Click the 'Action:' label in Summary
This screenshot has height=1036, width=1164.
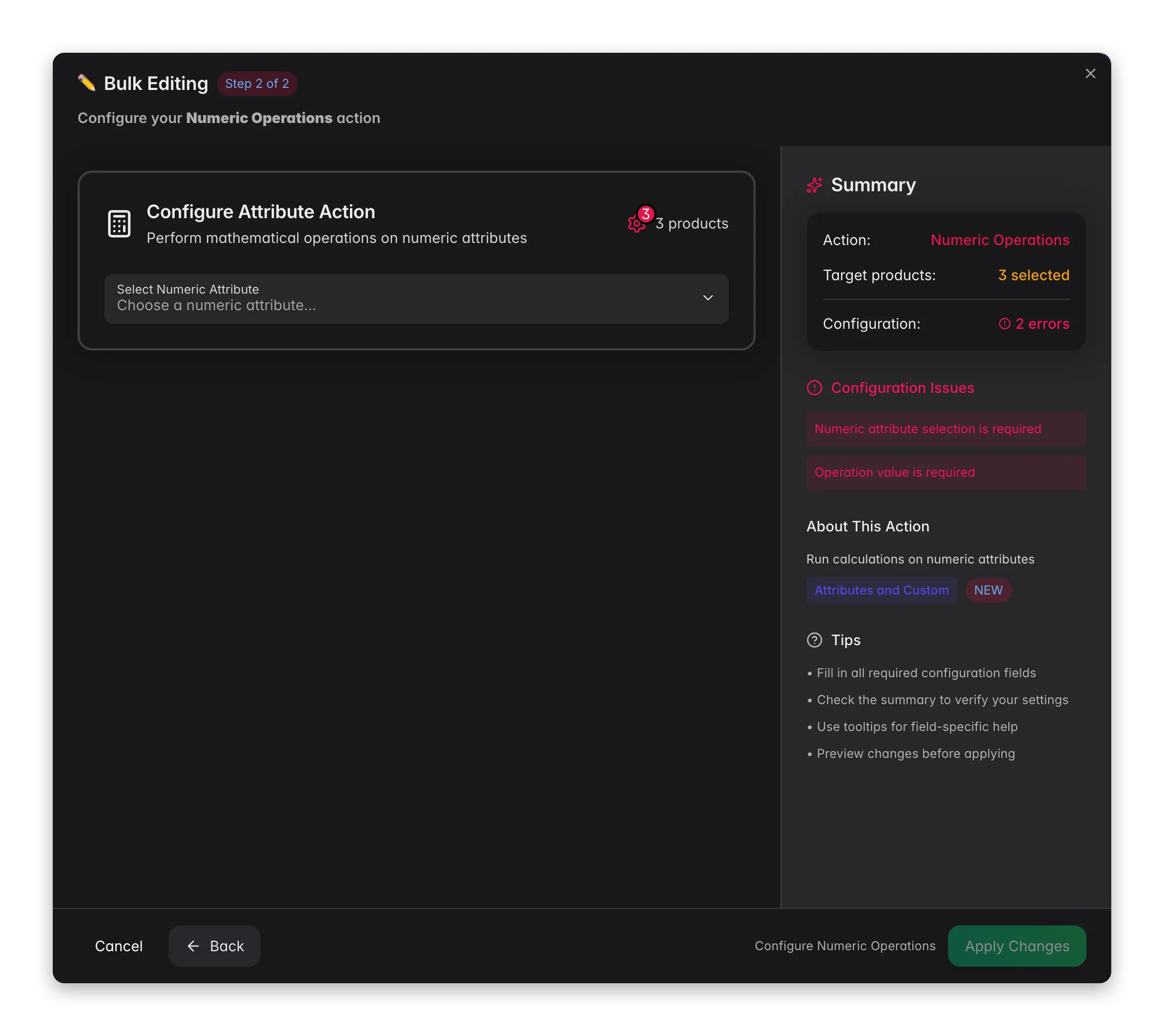(x=847, y=240)
